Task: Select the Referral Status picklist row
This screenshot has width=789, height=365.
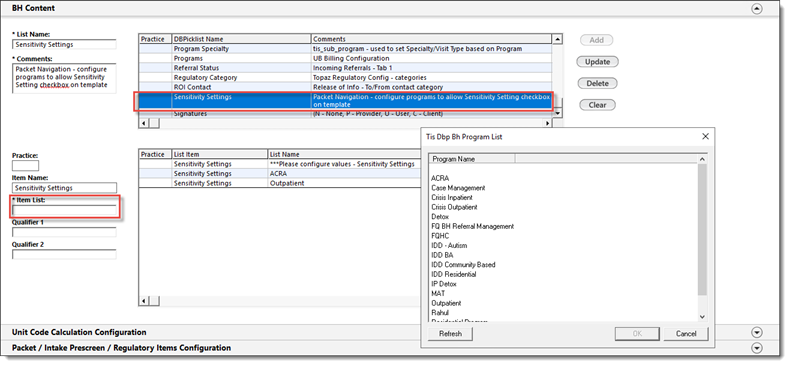Action: point(345,68)
